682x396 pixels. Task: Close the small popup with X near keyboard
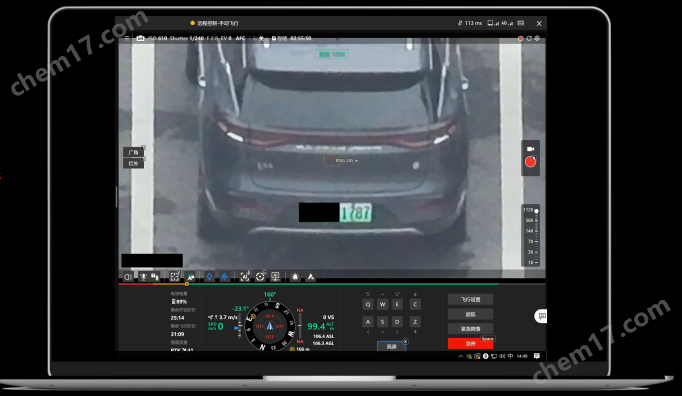[x=405, y=341]
